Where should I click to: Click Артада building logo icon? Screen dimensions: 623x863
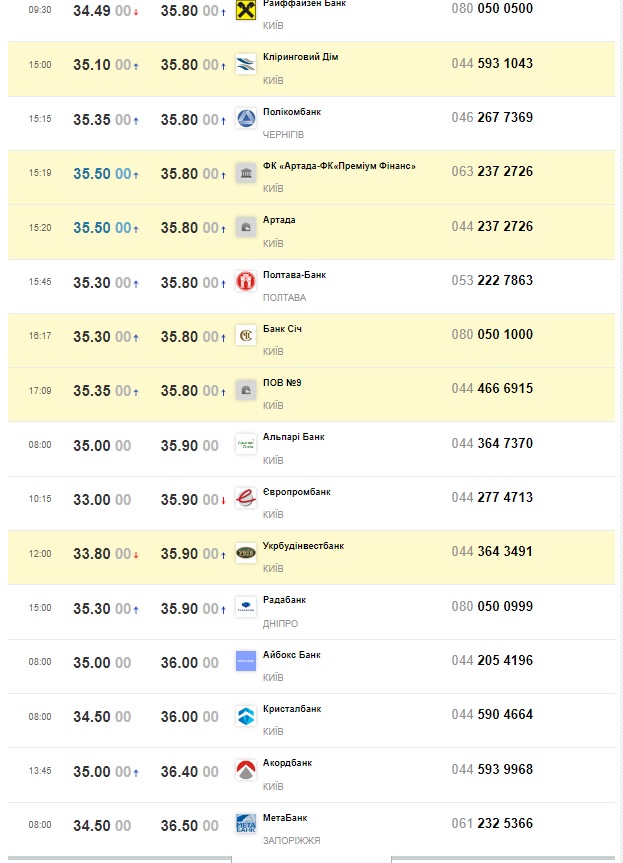click(245, 227)
